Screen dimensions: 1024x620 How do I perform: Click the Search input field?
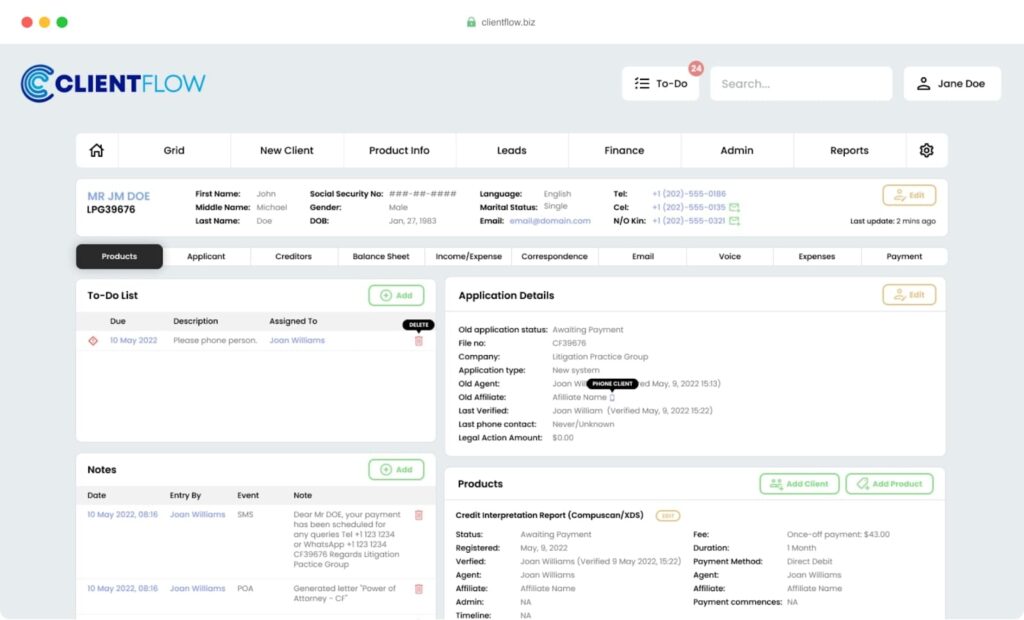pos(801,84)
